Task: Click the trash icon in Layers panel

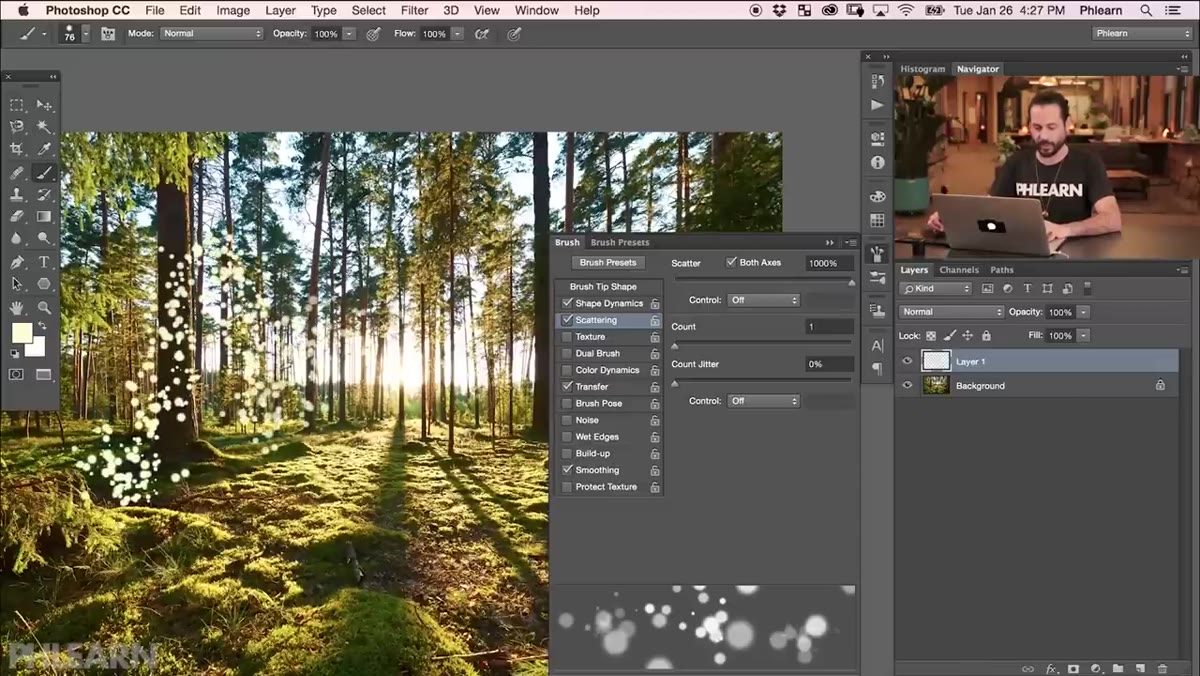Action: point(1162,668)
